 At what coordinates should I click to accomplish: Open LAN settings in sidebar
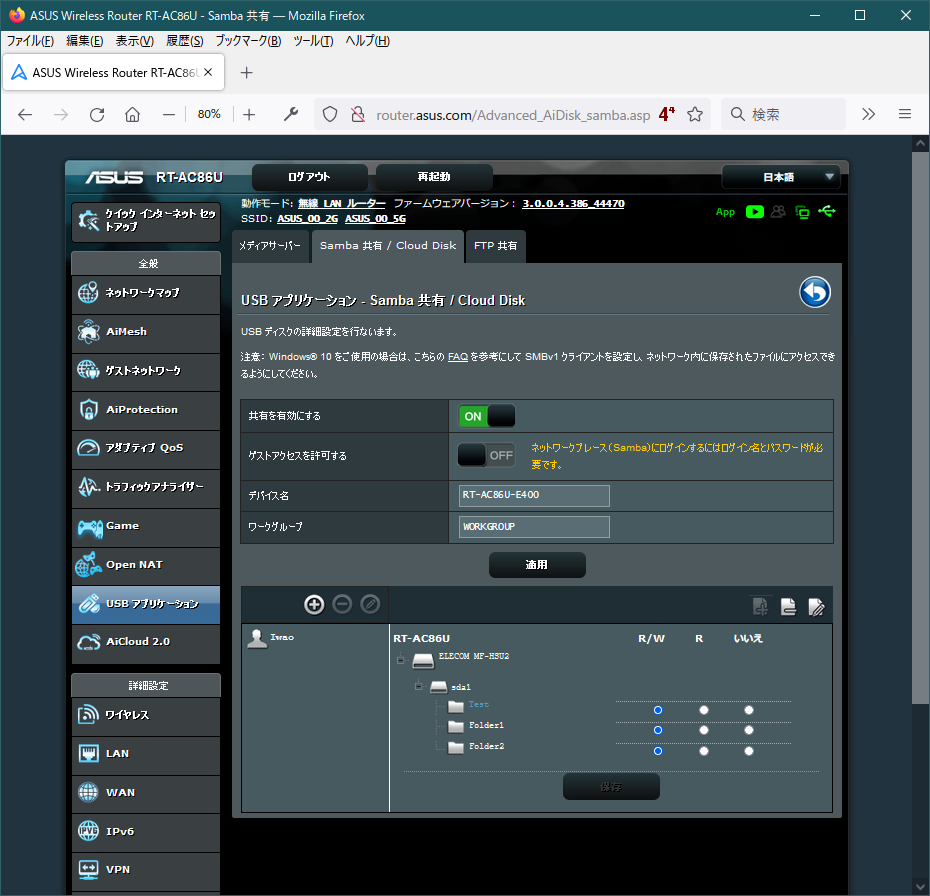tap(146, 754)
